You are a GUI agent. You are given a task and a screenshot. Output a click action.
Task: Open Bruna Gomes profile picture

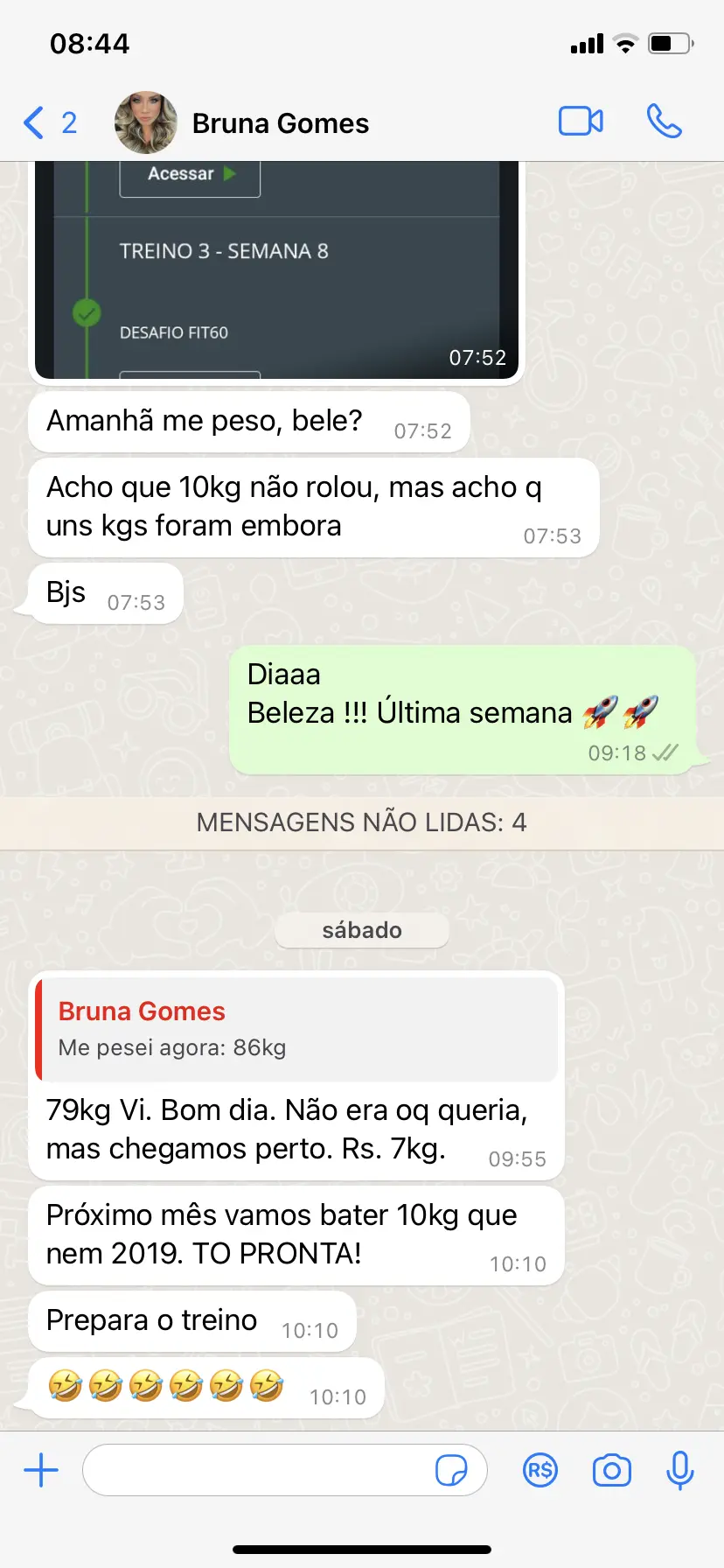pyautogui.click(x=146, y=122)
